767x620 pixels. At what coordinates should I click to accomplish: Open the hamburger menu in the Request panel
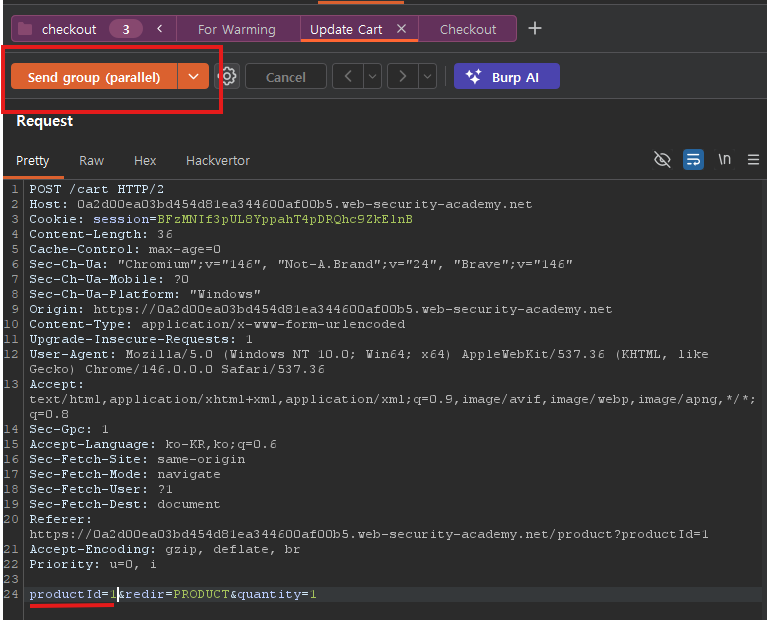pyautogui.click(x=753, y=160)
